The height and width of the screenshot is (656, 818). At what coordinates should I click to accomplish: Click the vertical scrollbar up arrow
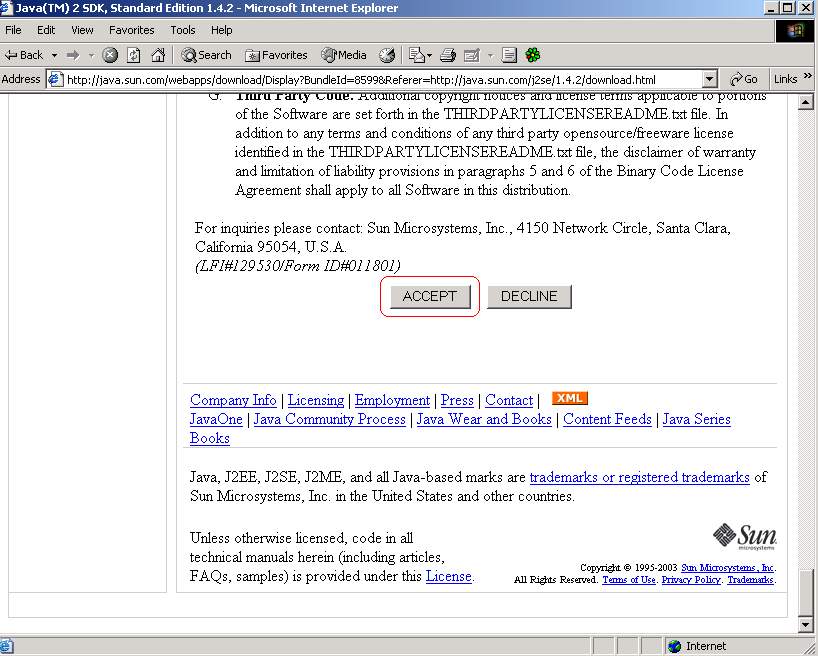click(x=805, y=102)
